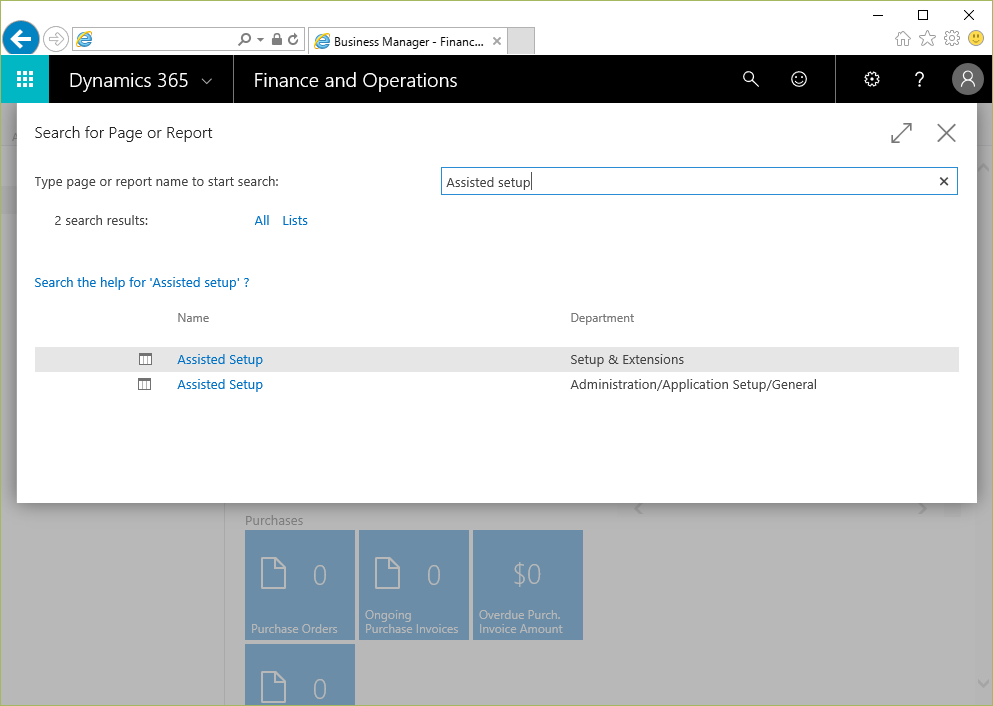
Task: Clear the Assisted setup search text
Action: [944, 182]
